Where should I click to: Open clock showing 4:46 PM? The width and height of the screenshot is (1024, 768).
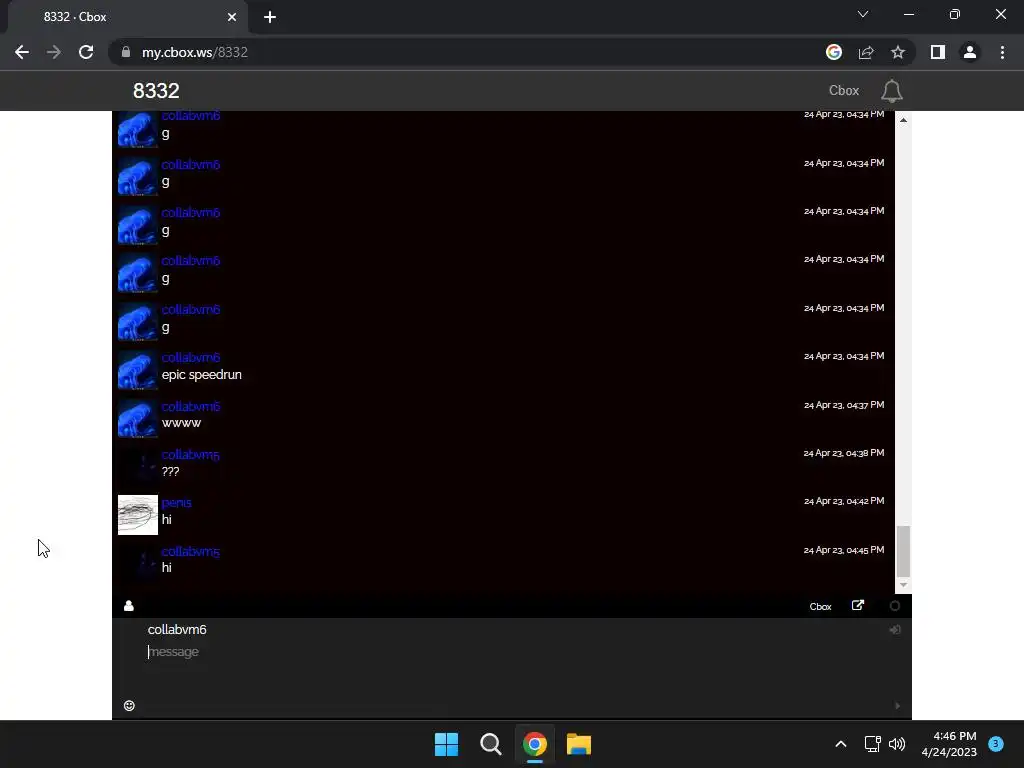click(x=949, y=744)
